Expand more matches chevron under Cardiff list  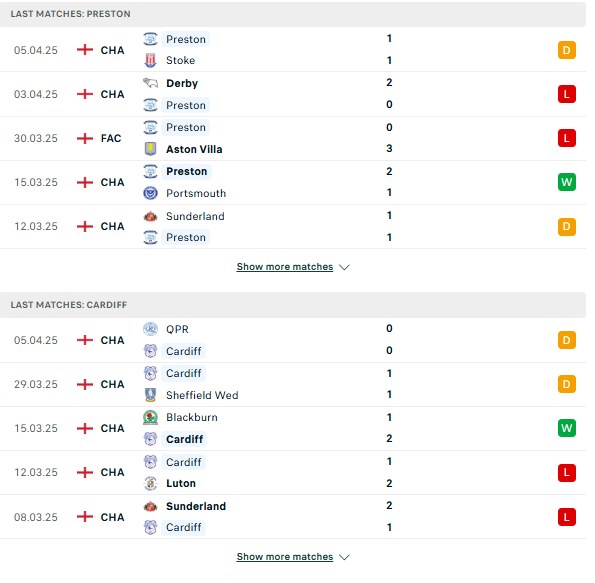click(x=344, y=557)
